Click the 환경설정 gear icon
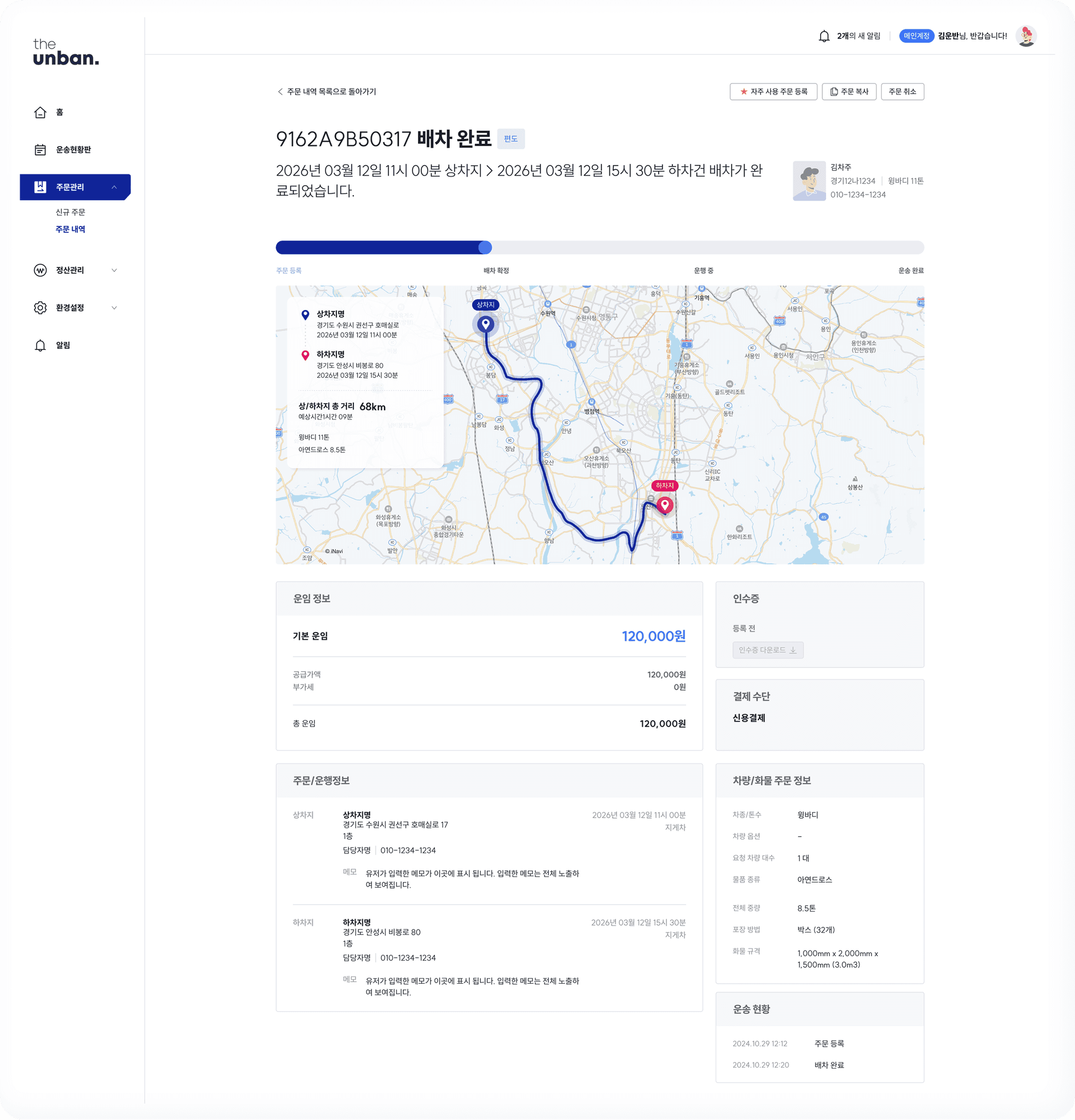 pyautogui.click(x=40, y=307)
